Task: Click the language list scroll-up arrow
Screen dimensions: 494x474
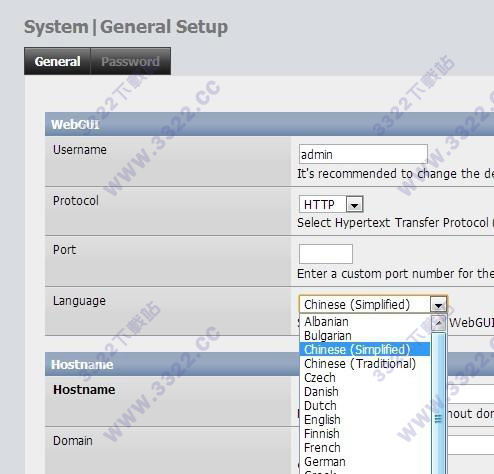Action: click(439, 323)
